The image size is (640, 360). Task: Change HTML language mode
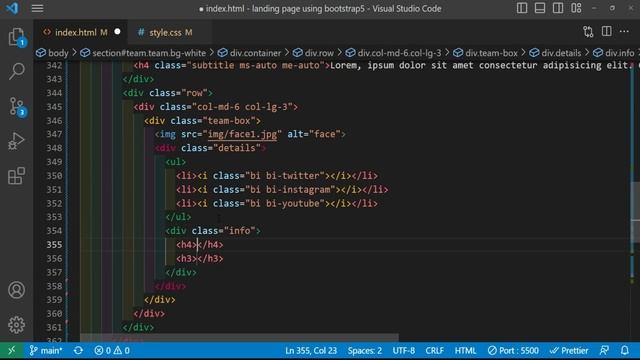point(465,351)
